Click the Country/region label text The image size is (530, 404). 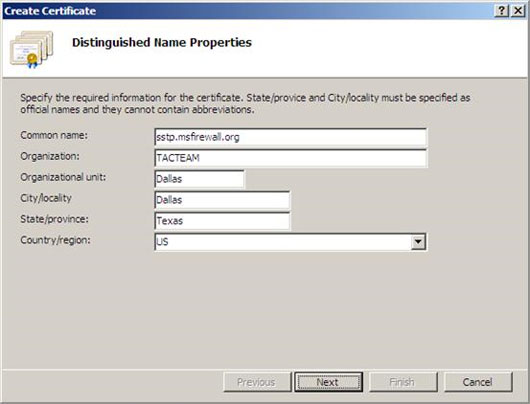[55, 240]
